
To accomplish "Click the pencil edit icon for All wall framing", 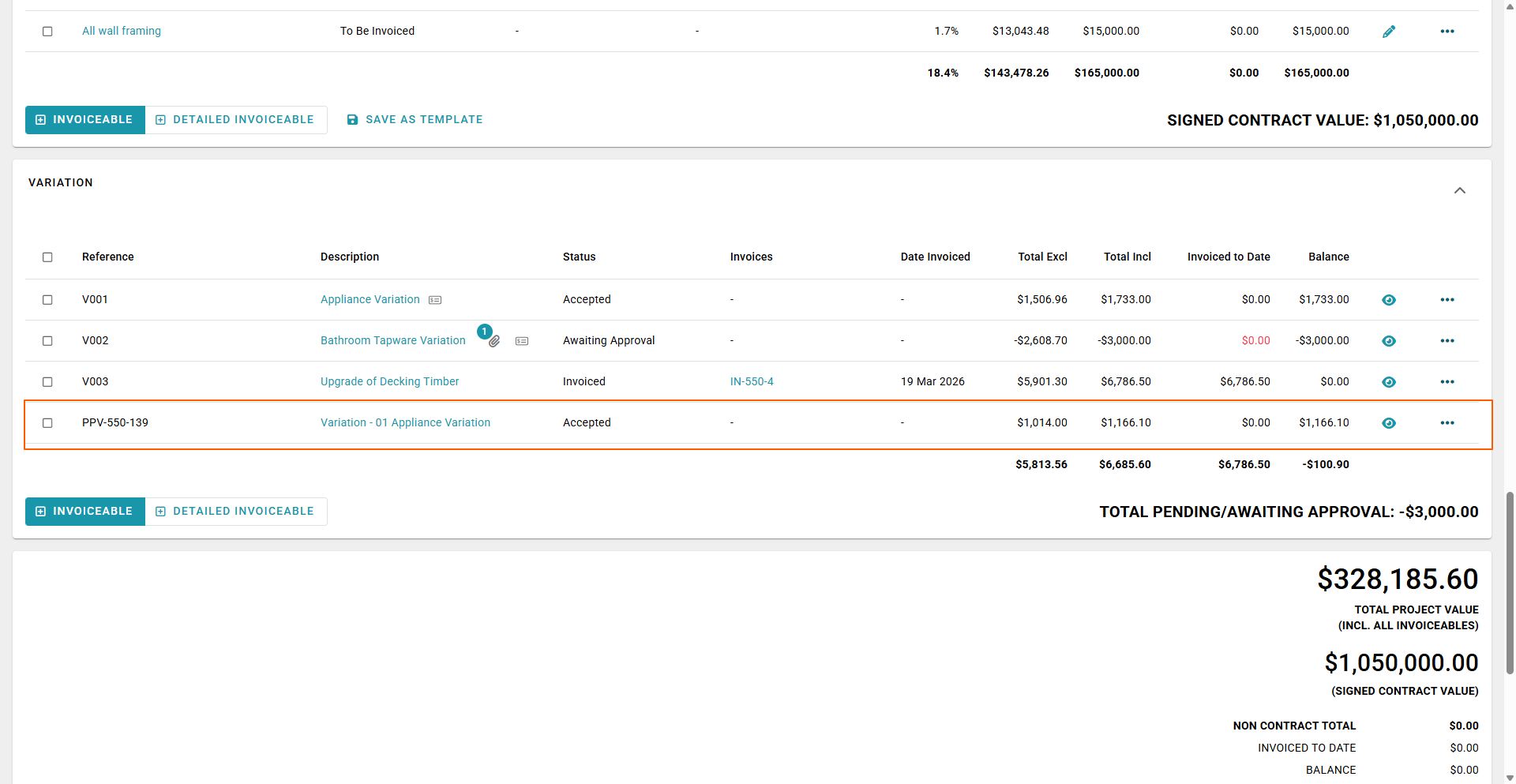I will pos(1389,32).
